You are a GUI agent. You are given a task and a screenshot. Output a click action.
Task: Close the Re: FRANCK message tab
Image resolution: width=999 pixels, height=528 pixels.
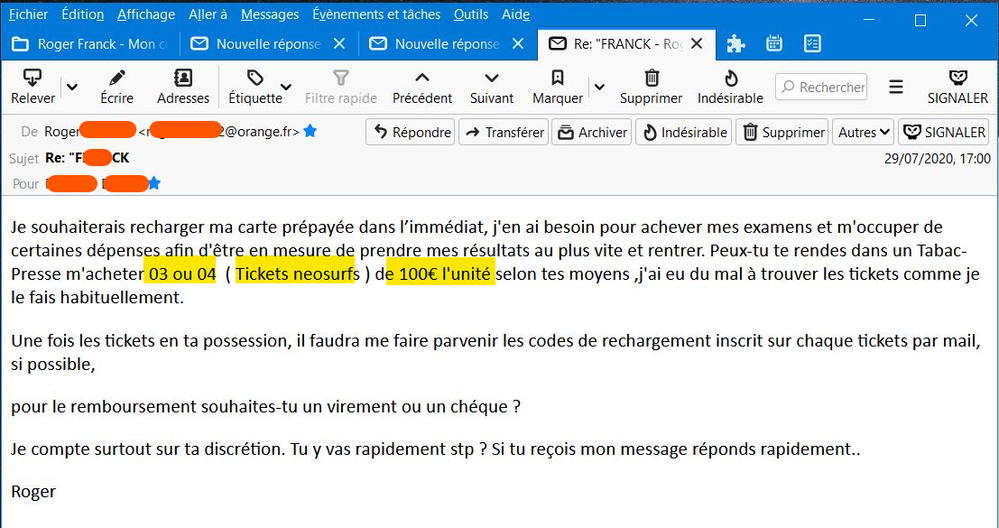tap(697, 44)
